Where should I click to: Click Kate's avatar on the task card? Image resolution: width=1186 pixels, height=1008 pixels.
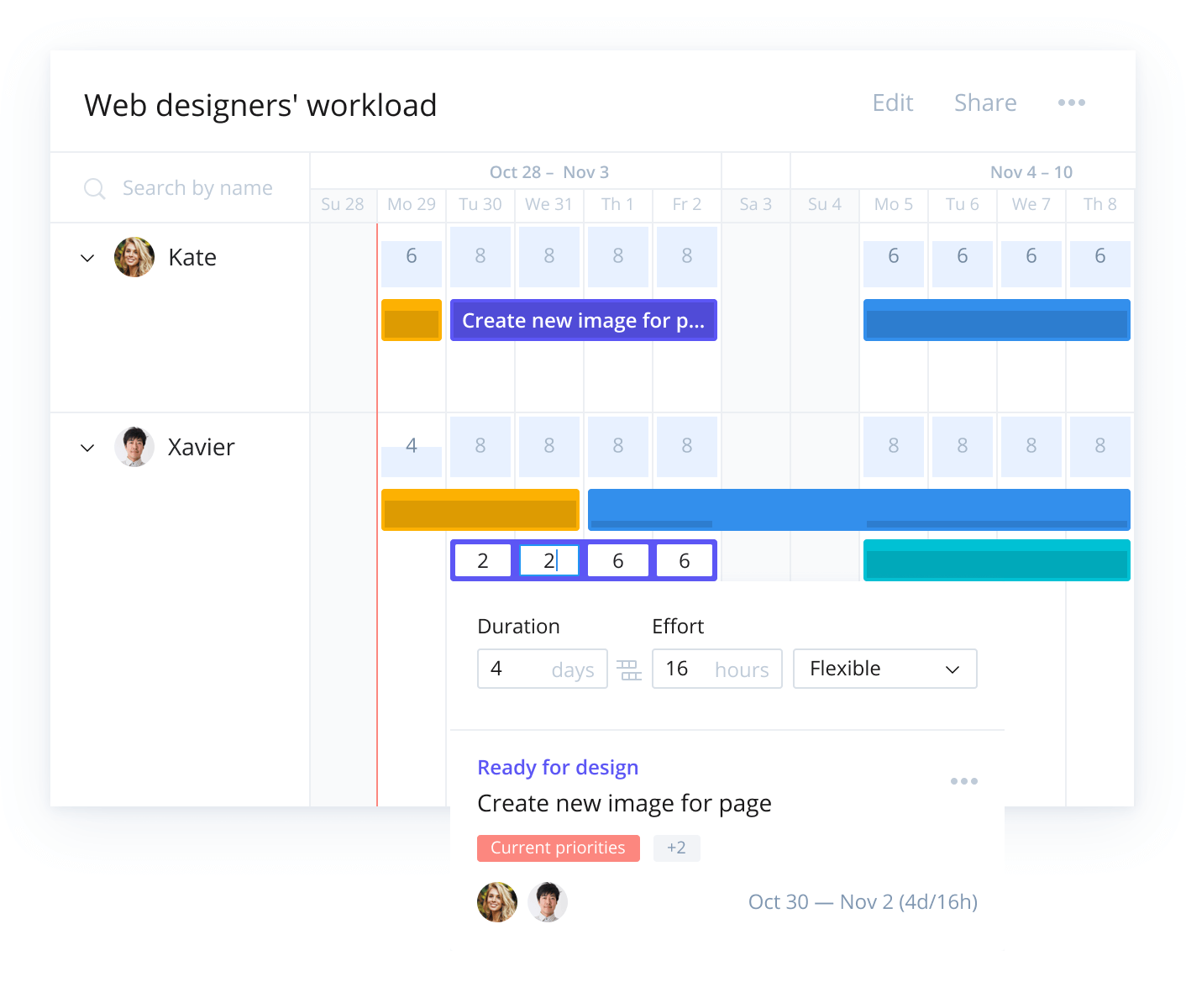coord(497,902)
